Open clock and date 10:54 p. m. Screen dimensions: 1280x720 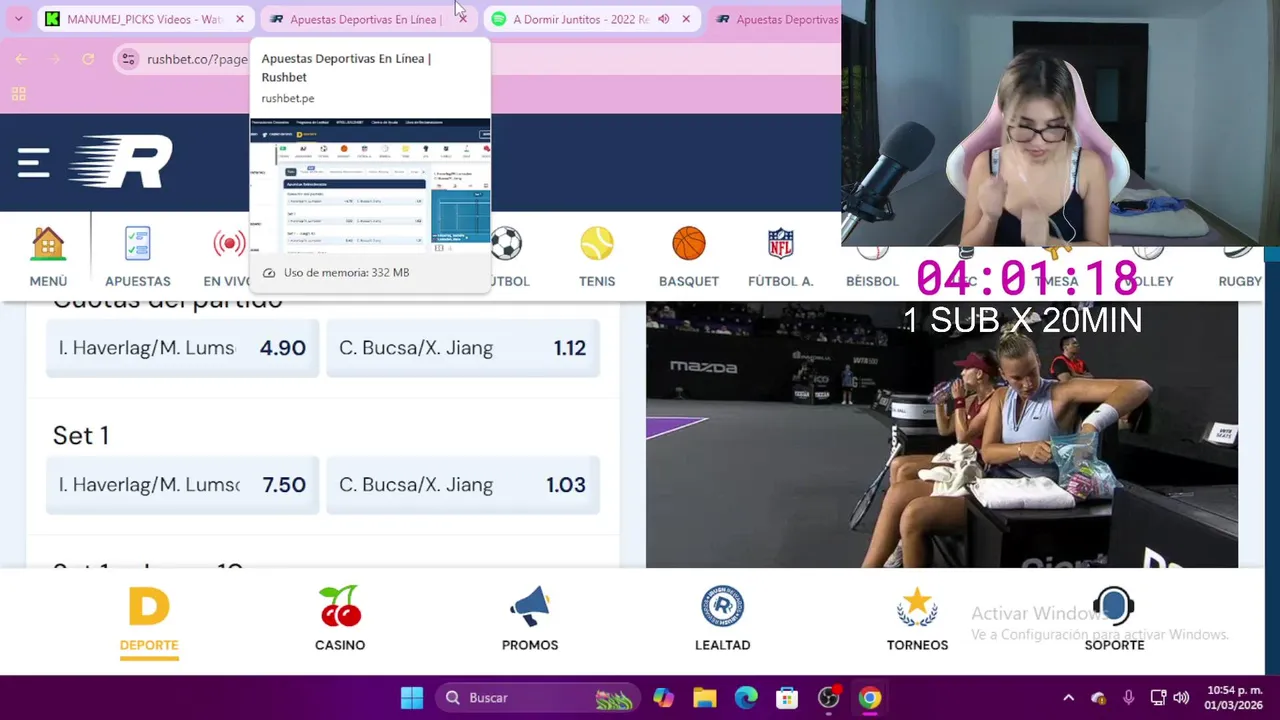1234,698
